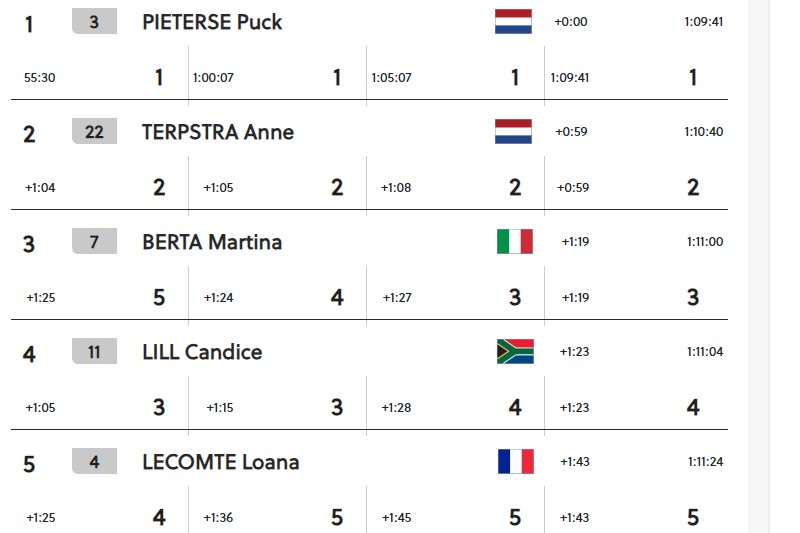800x533 pixels.
Task: Click bib number 7 badge
Action: (94, 241)
